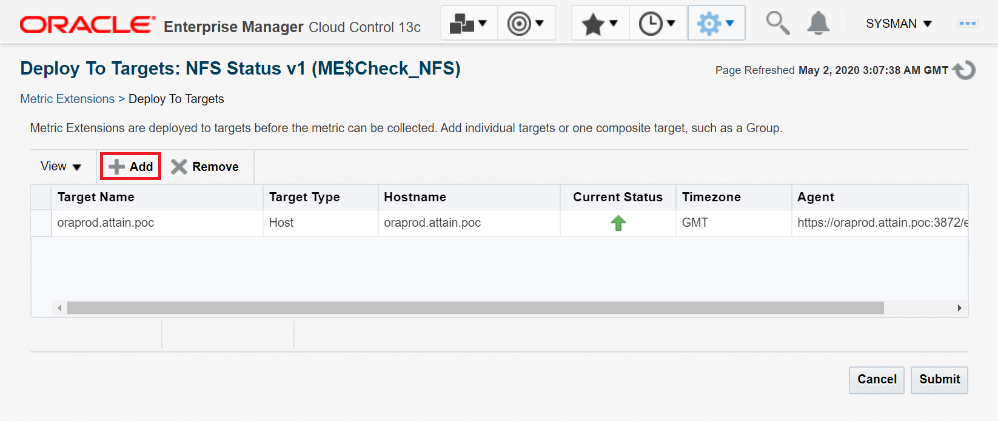
Task: Open the Enterprise menu icon
Action: coord(469,24)
